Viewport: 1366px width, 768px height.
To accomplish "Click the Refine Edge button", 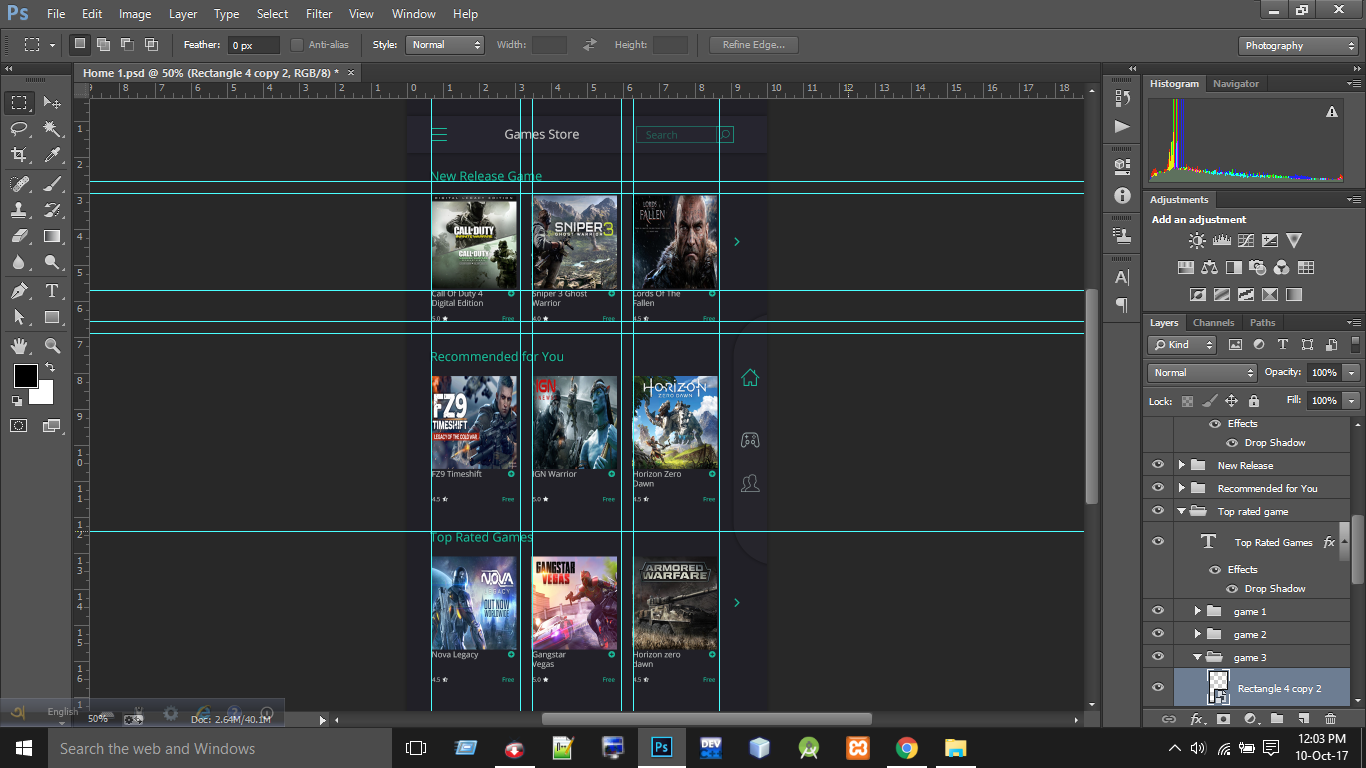I will click(754, 45).
